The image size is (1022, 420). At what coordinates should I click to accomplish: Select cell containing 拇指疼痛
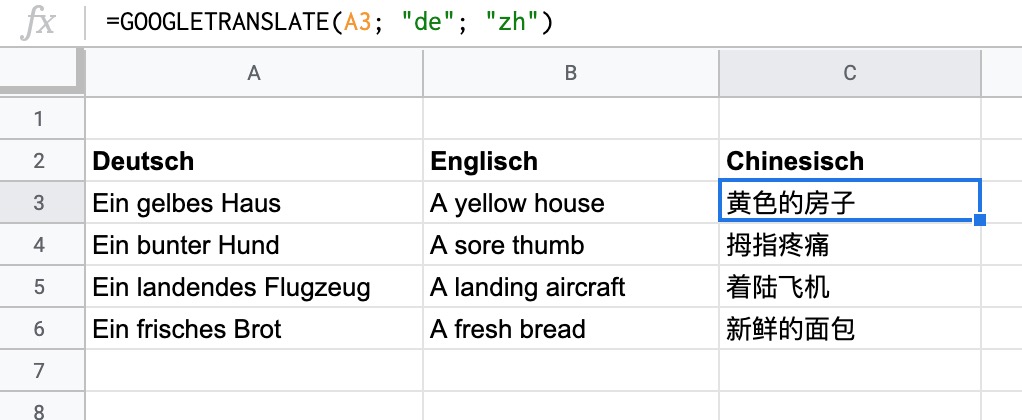coord(850,245)
